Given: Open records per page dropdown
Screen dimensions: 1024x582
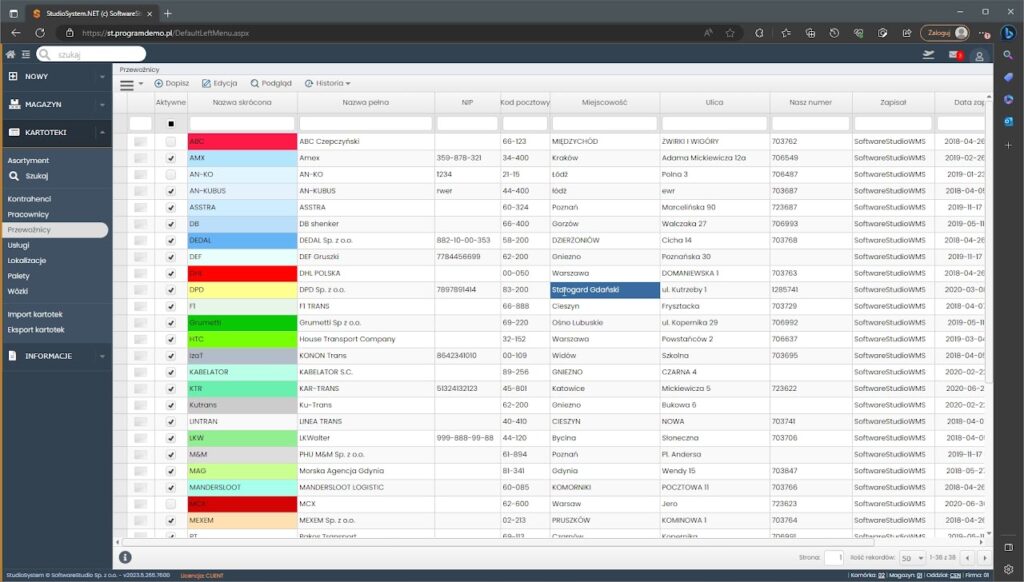Looking at the screenshot, I should click(911, 557).
